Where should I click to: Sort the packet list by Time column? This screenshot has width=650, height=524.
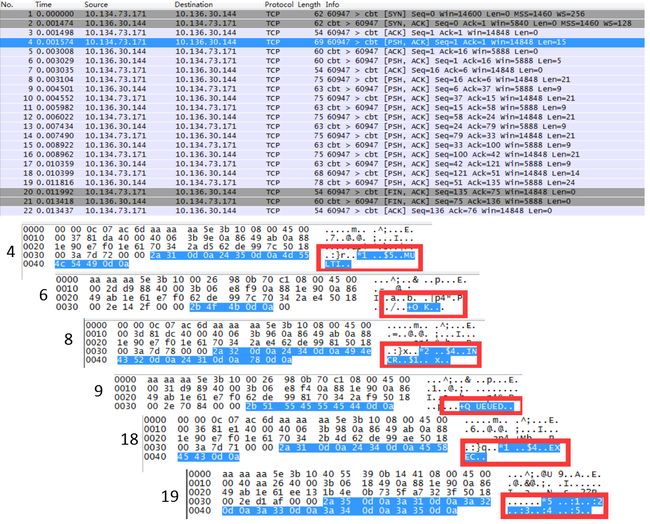coord(44,5)
